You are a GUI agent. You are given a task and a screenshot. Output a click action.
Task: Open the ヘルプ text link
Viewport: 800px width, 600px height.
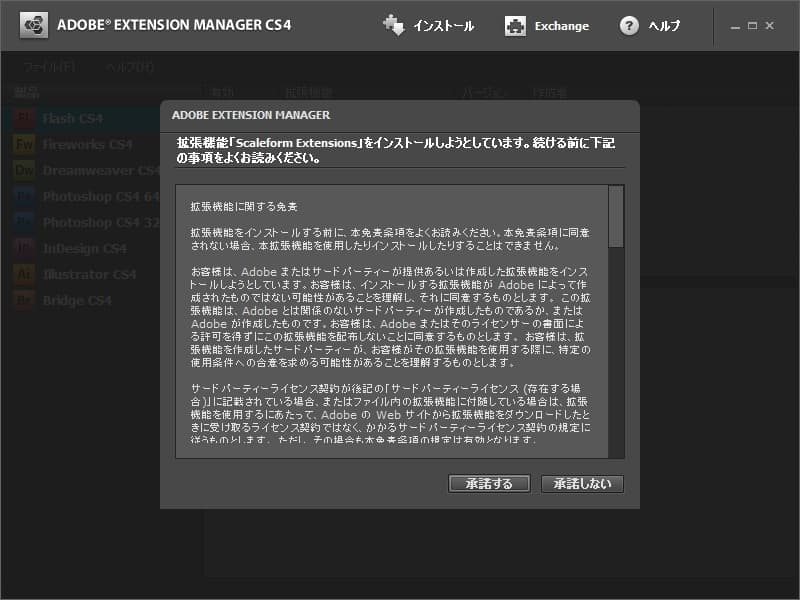pos(664,26)
